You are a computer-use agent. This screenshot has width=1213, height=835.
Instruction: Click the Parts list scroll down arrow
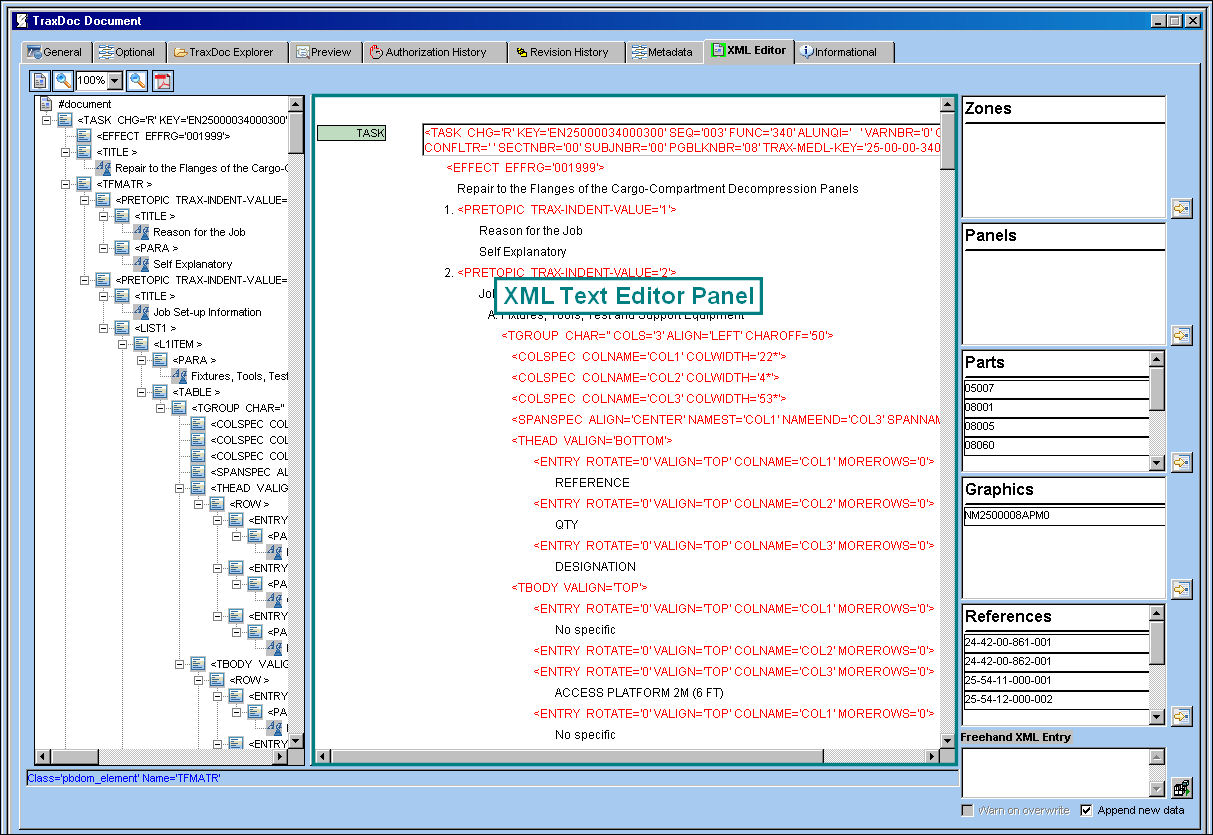click(1157, 463)
